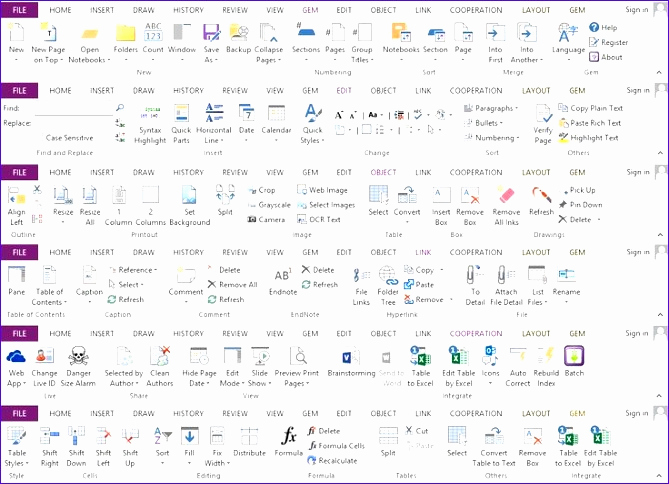This screenshot has width=669, height=484.
Task: Open the Web App cloud icon
Action: [16, 356]
